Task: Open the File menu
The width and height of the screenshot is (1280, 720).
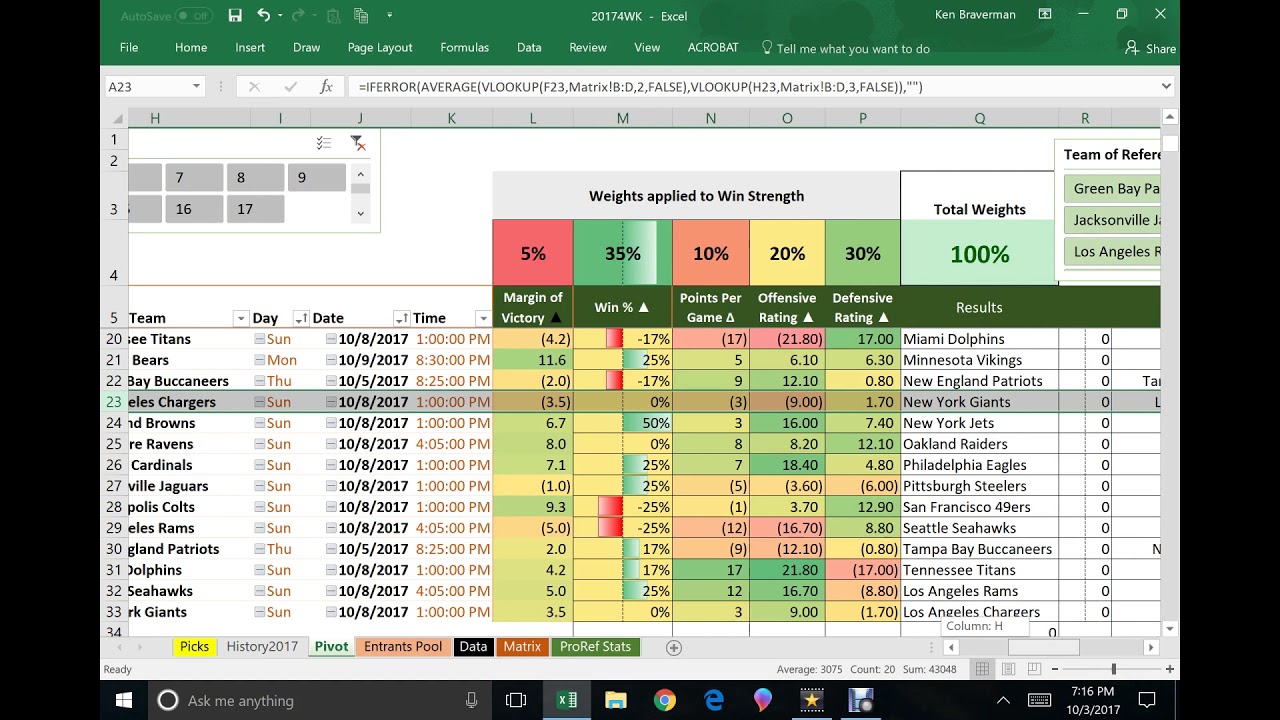Action: tap(129, 48)
